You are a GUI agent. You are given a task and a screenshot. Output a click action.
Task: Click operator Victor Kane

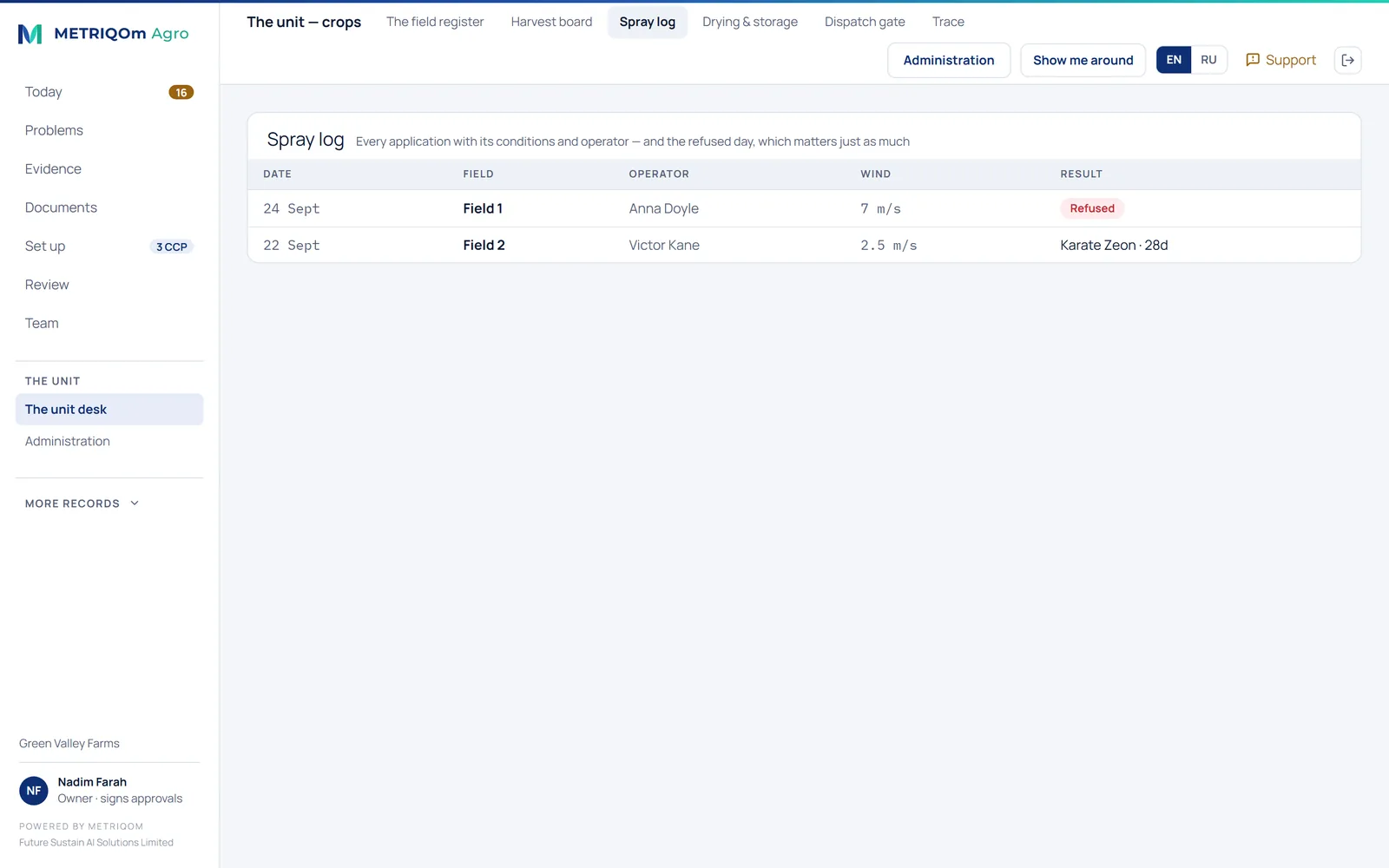pos(664,246)
